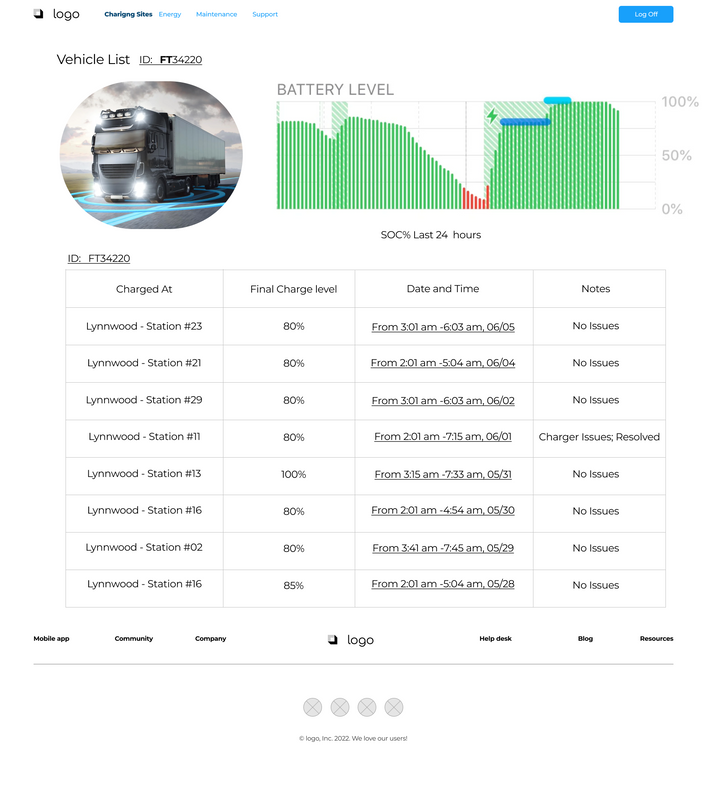Click the SOC% Last 24 hours caption
The height and width of the screenshot is (794, 707).
coord(431,235)
